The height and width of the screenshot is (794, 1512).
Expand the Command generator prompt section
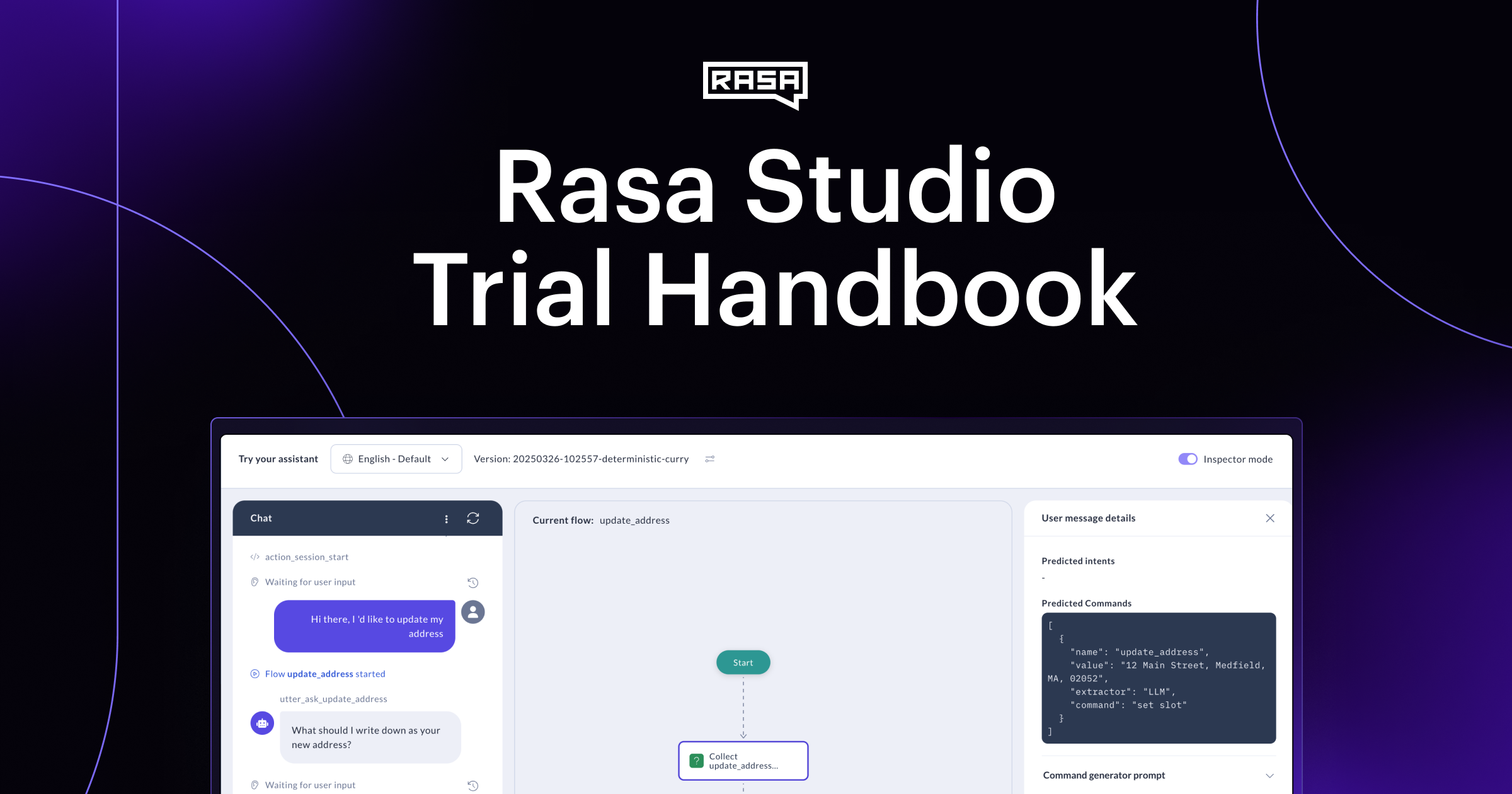click(1269, 775)
